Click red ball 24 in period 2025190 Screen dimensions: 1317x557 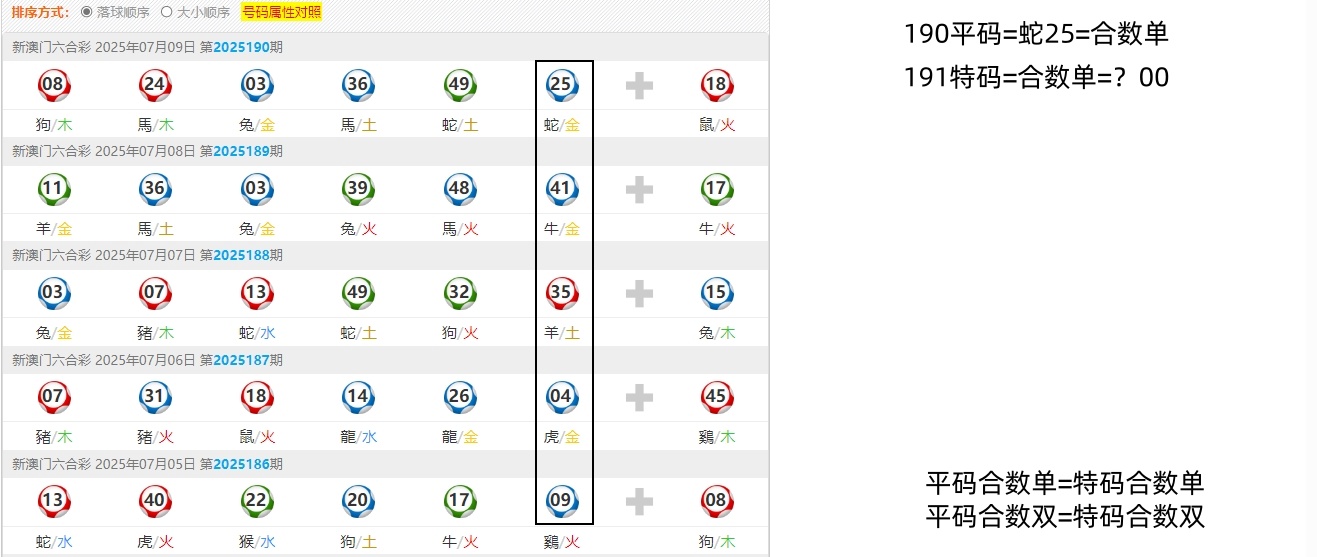click(x=154, y=86)
